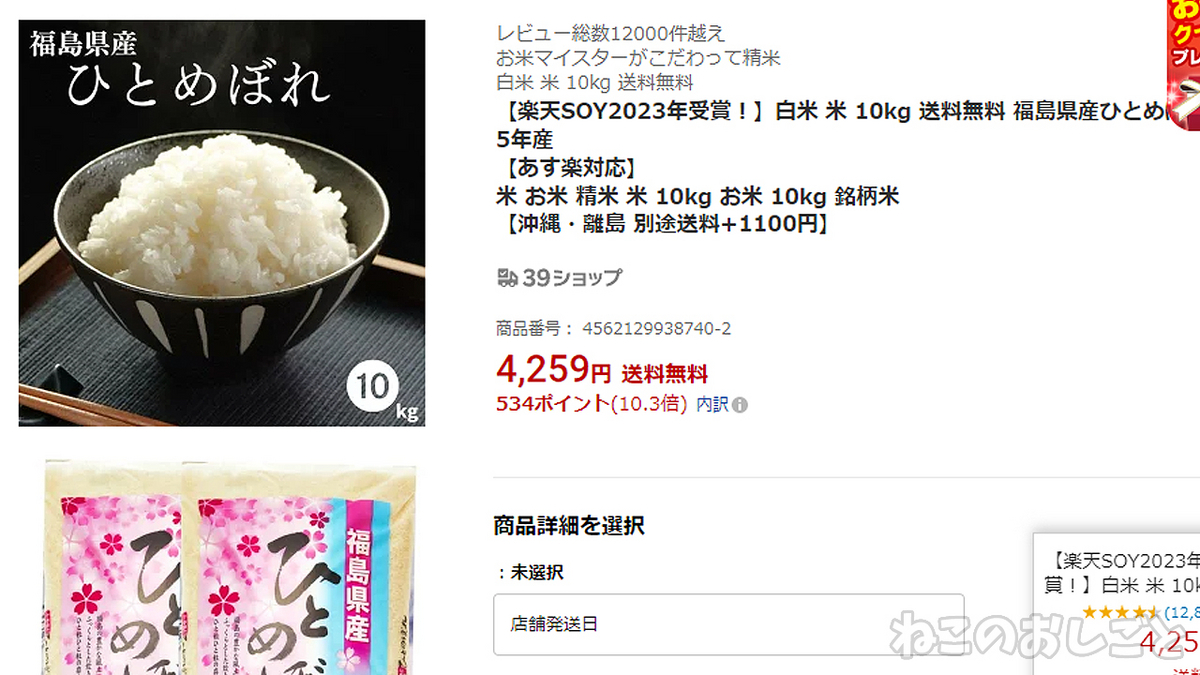Image resolution: width=1200 pixels, height=675 pixels.
Task: Click the 商品詳細を選択 heading
Action: [x=569, y=525]
